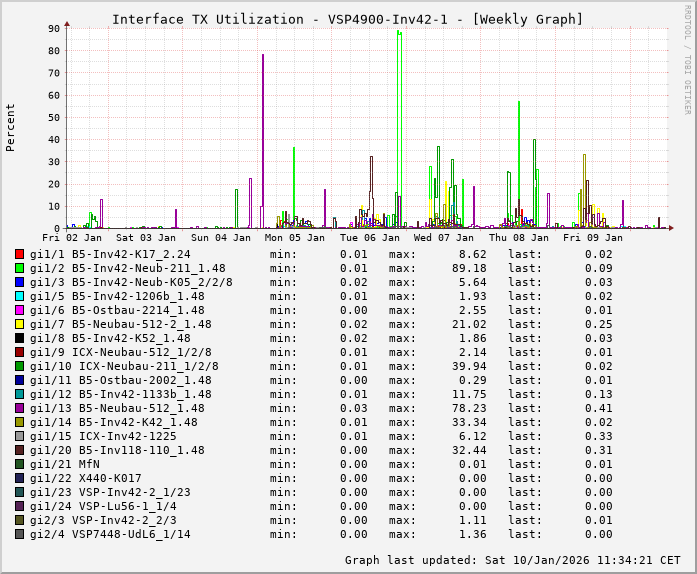Click the purple gi1/13 B5-Neubau-512 swatch
This screenshot has width=697, height=574.
(20, 408)
